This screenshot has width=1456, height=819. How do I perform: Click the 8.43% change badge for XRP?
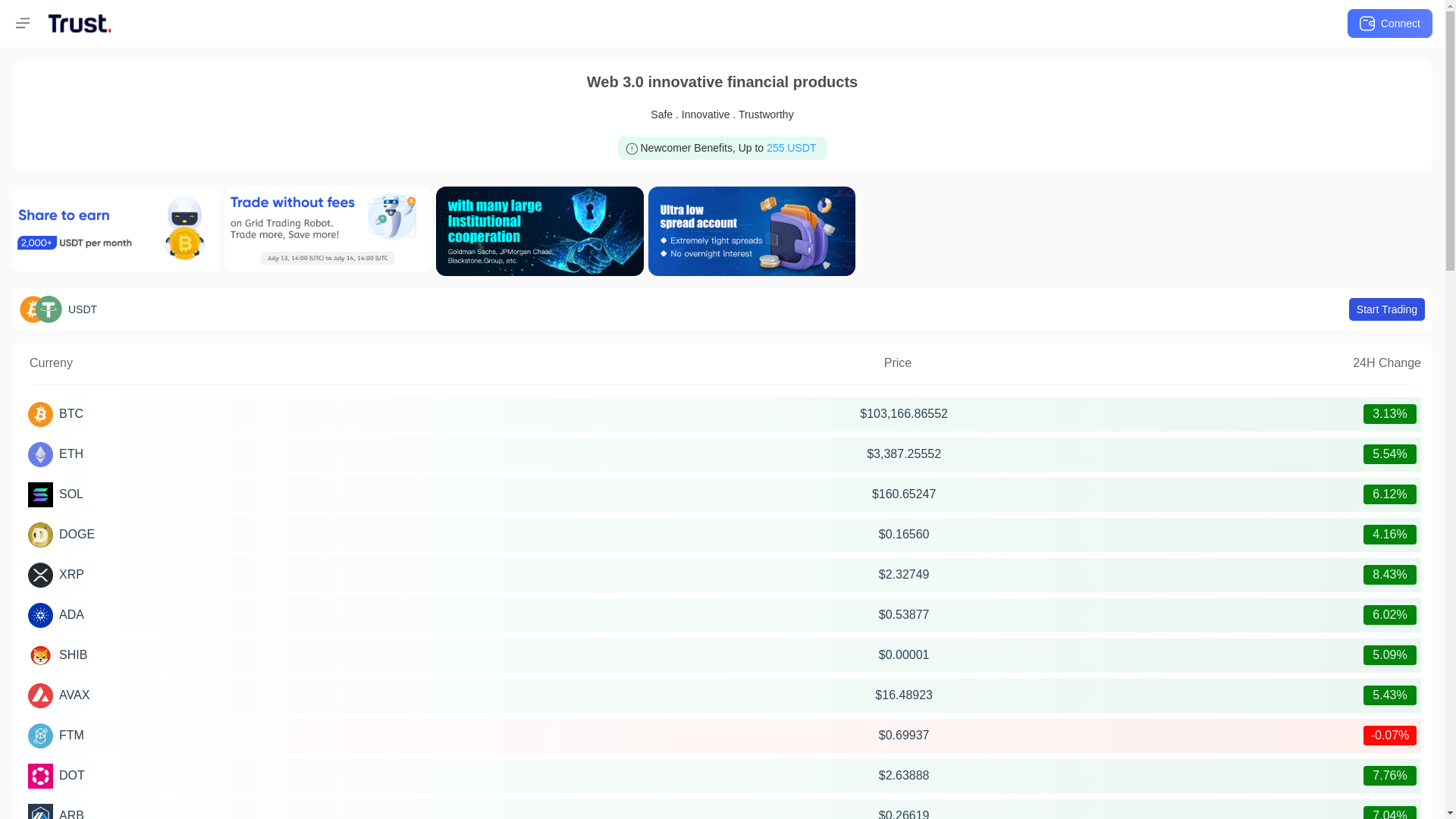tap(1389, 575)
